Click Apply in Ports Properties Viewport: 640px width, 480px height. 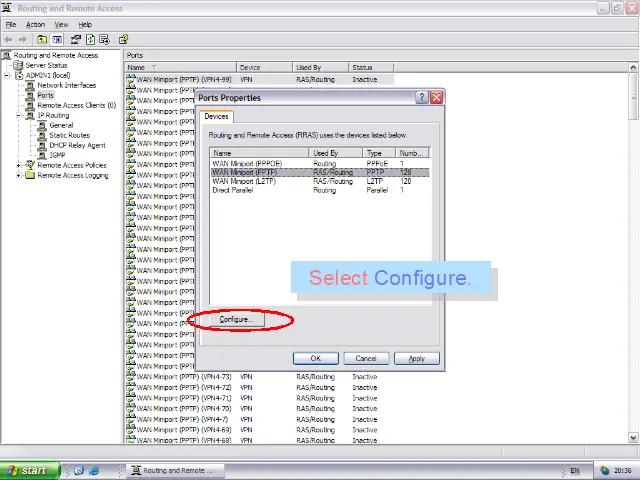click(x=417, y=358)
